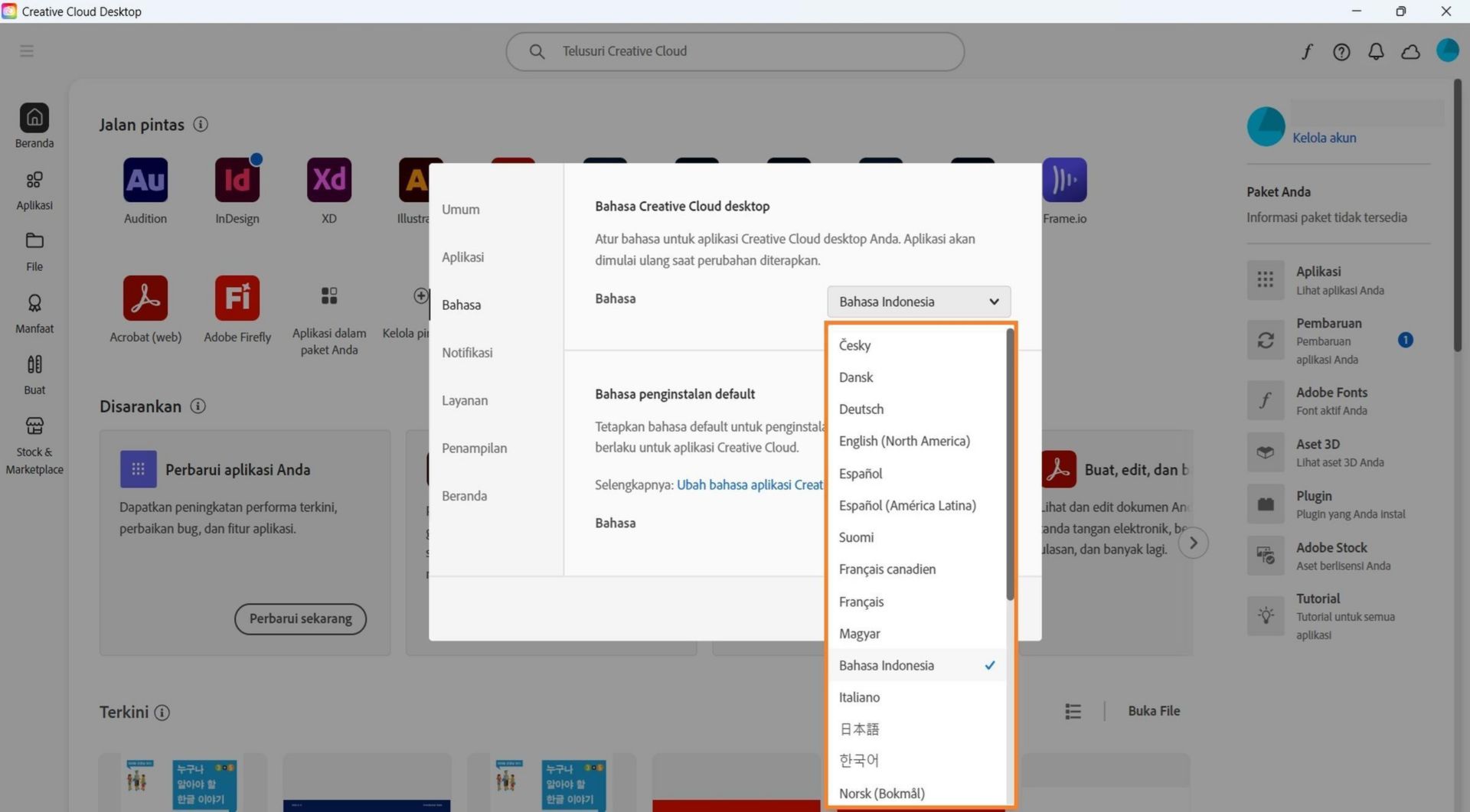Open Stock & Marketplace in sidebar
This screenshot has height=812, width=1470.
[34, 445]
